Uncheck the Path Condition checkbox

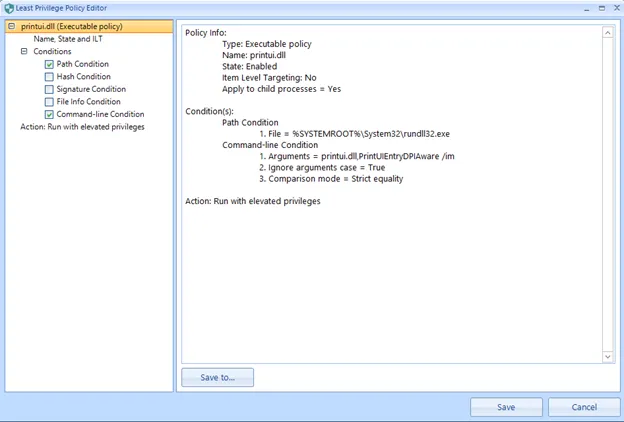49,64
